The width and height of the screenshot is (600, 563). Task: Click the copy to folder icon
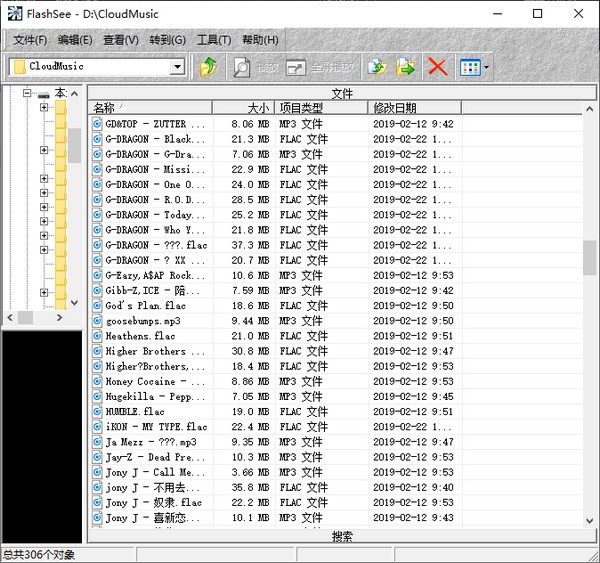[377, 67]
